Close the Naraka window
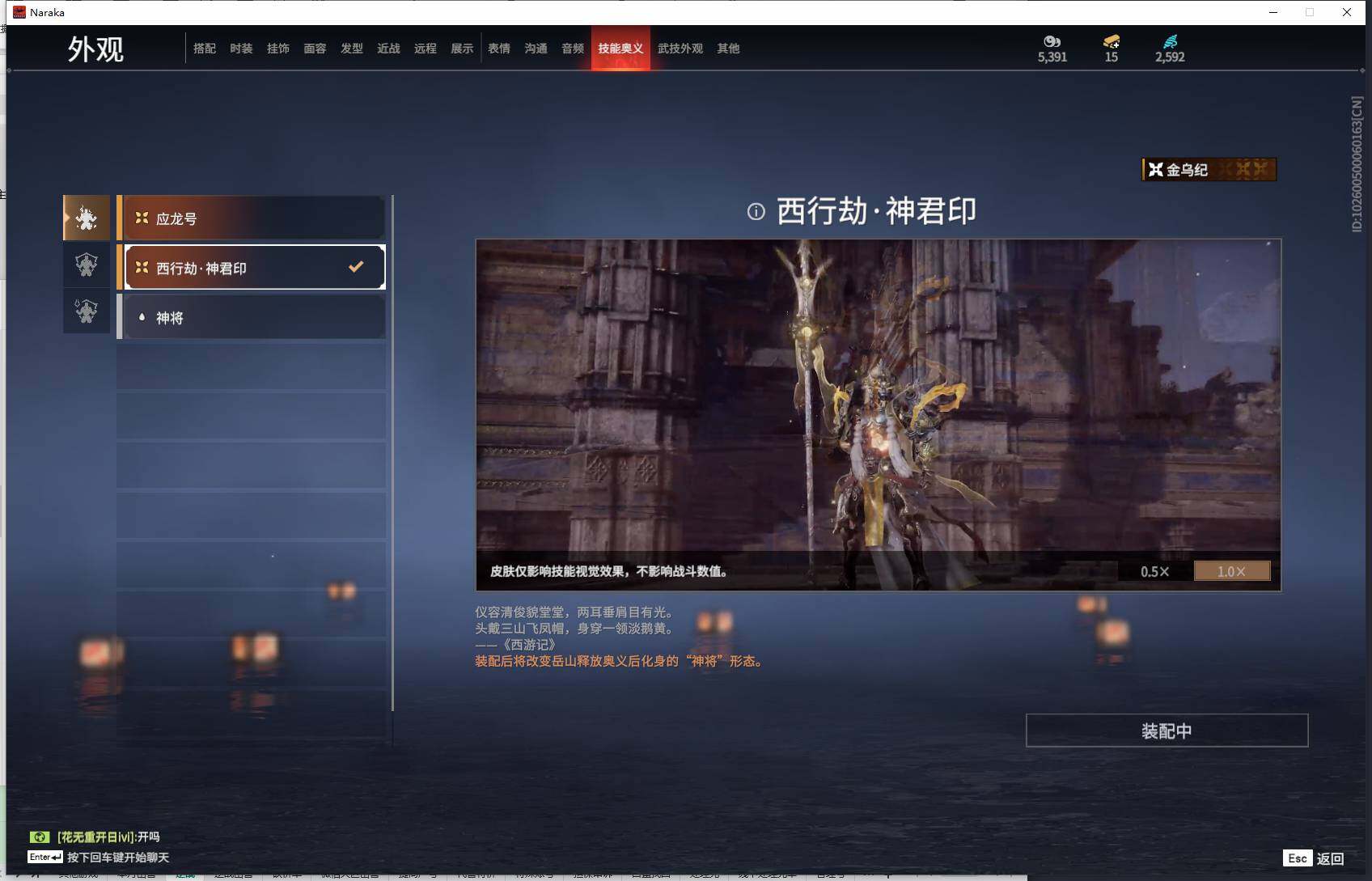This screenshot has height=881, width=1372. pyautogui.click(x=1346, y=12)
